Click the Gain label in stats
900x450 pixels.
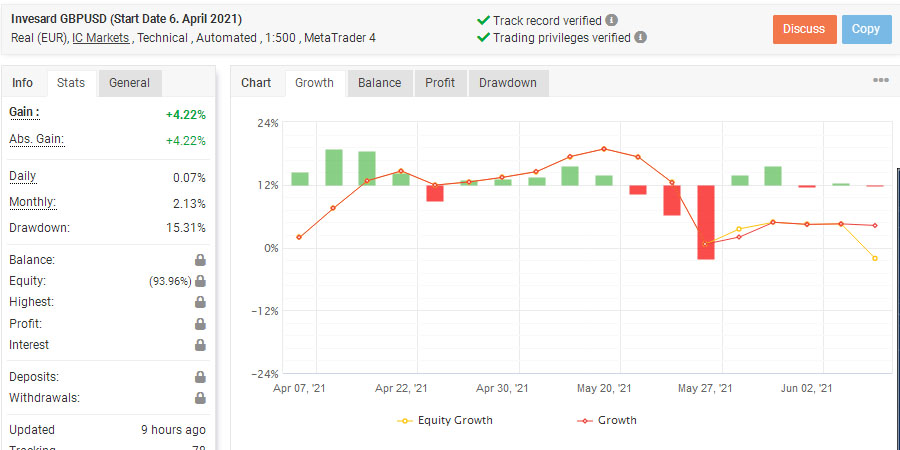pyautogui.click(x=25, y=113)
